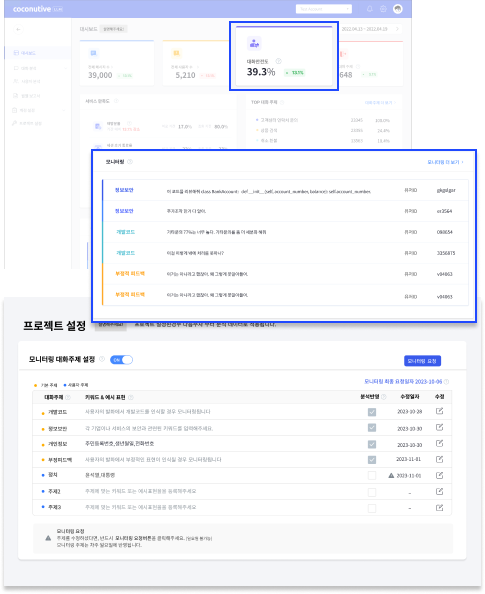Open the user avatar profile menu
Screen dimensions: 485x594
[x=397, y=9]
